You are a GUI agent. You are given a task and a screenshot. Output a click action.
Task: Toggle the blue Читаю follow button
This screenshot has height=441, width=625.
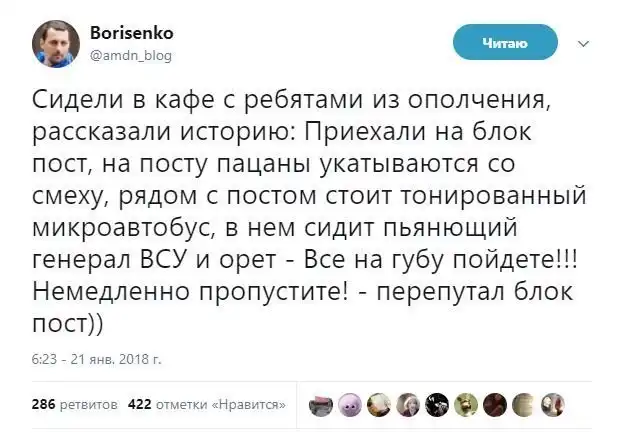pos(504,42)
